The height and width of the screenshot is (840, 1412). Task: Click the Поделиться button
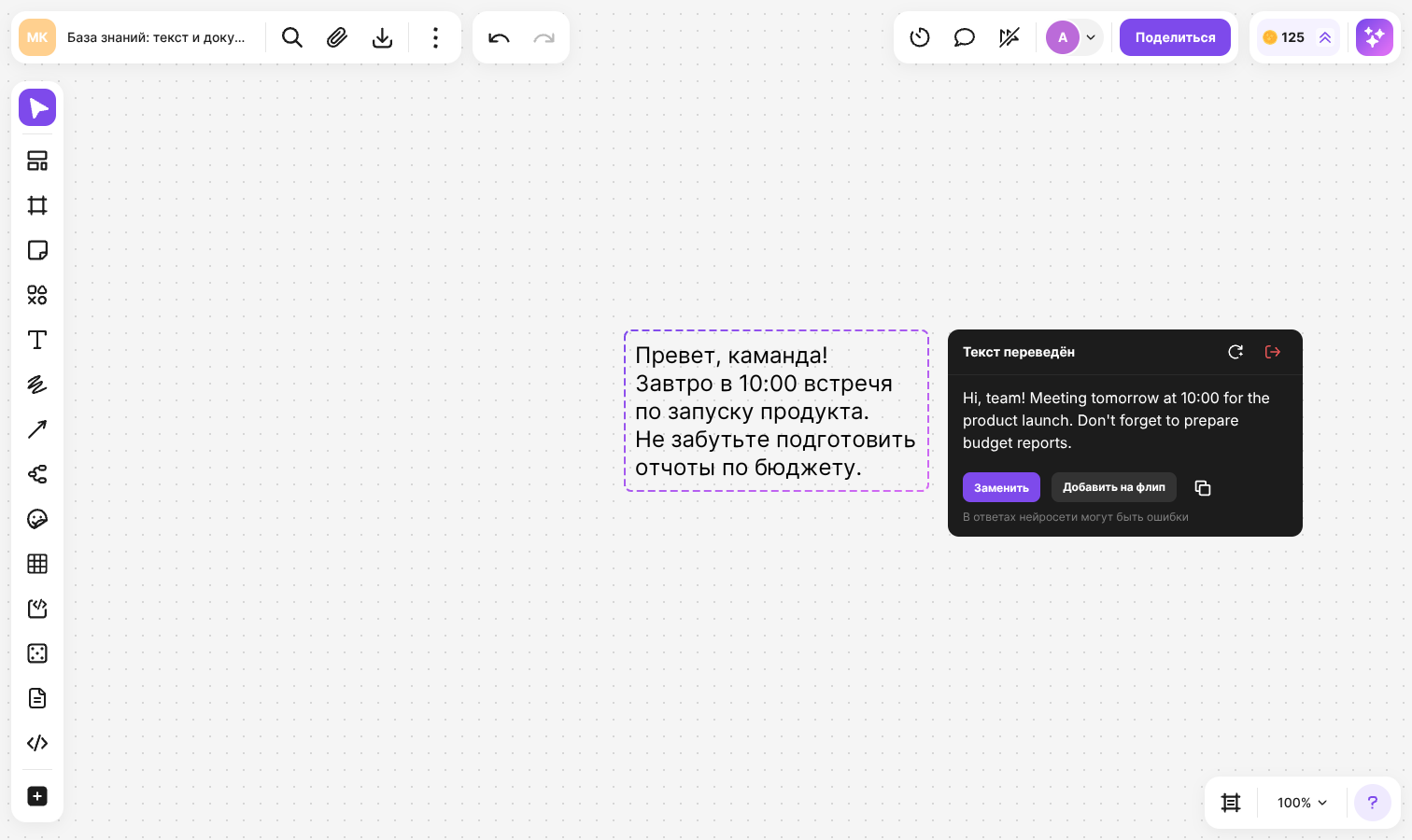pos(1175,37)
